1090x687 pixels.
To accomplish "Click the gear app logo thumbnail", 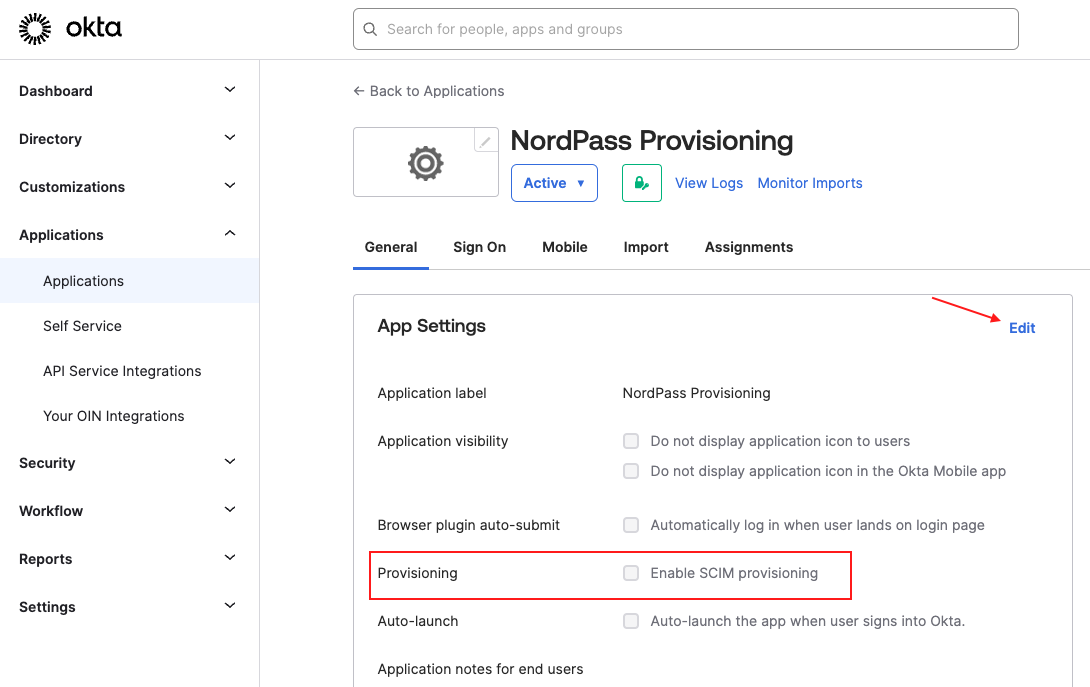I will pos(425,163).
